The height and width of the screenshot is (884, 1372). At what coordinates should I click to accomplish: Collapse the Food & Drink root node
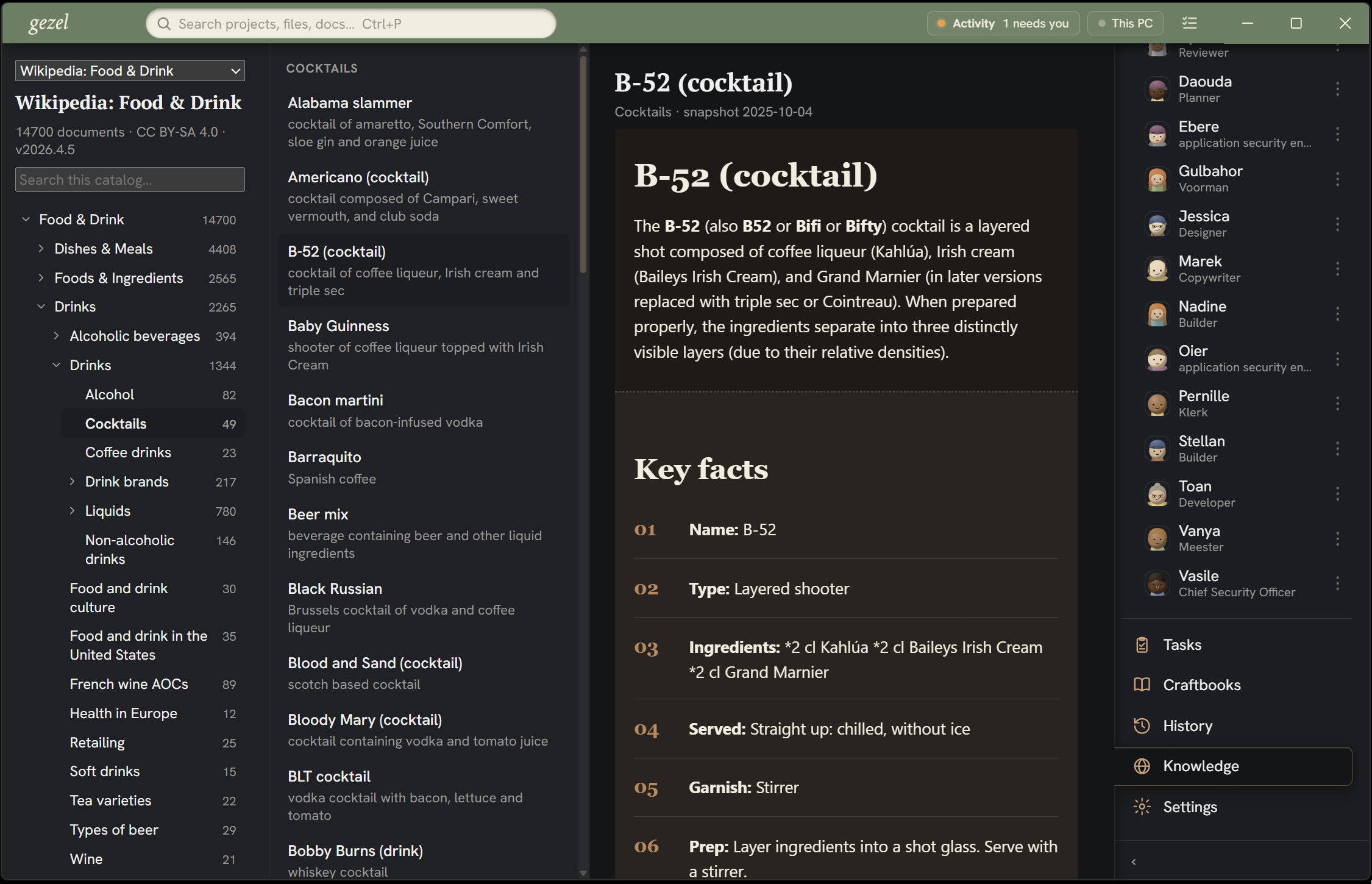click(x=26, y=219)
